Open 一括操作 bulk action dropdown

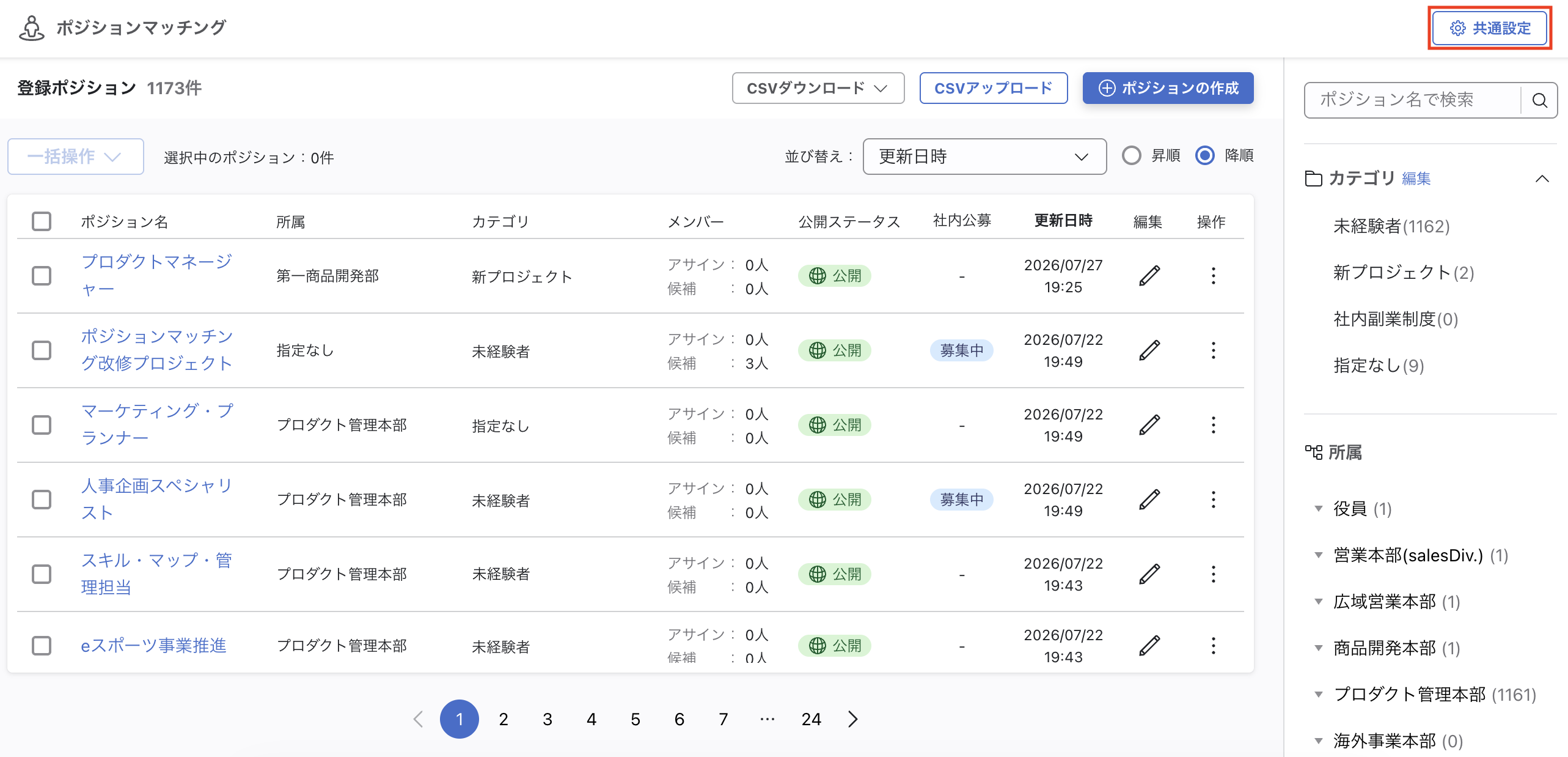coord(76,157)
